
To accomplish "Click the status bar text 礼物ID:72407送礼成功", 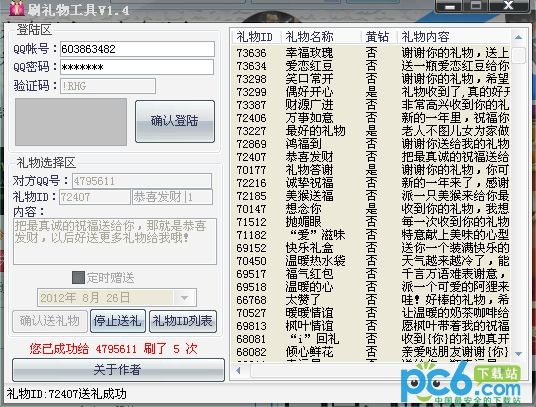I will [x=67, y=394].
